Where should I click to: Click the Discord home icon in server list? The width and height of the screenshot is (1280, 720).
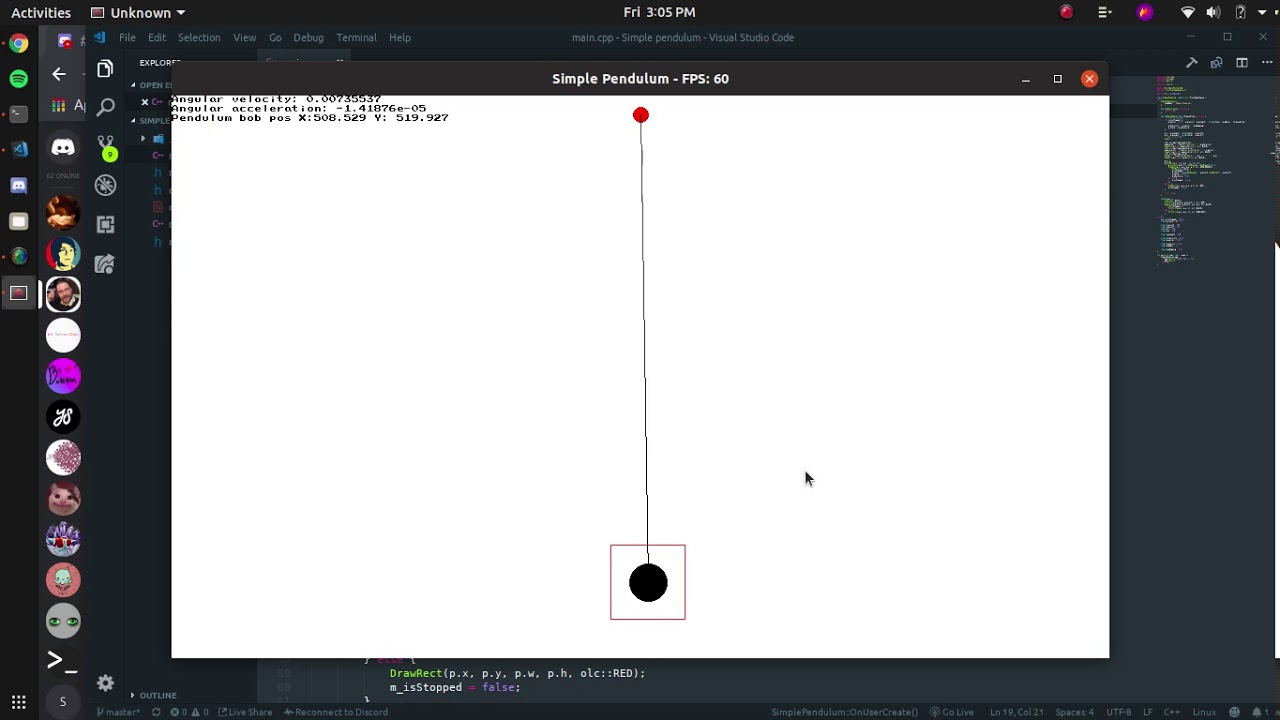tap(63, 148)
